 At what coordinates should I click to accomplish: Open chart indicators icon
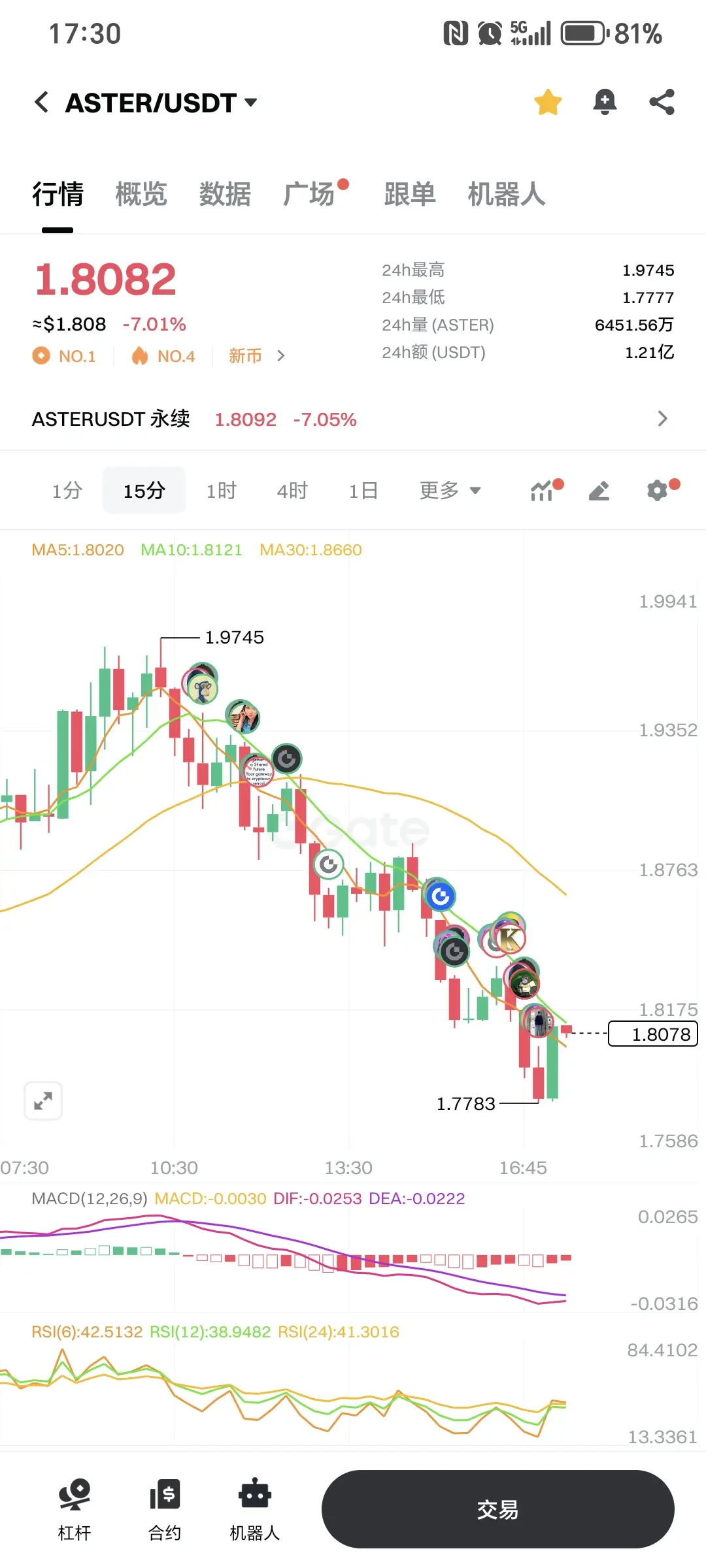(543, 490)
